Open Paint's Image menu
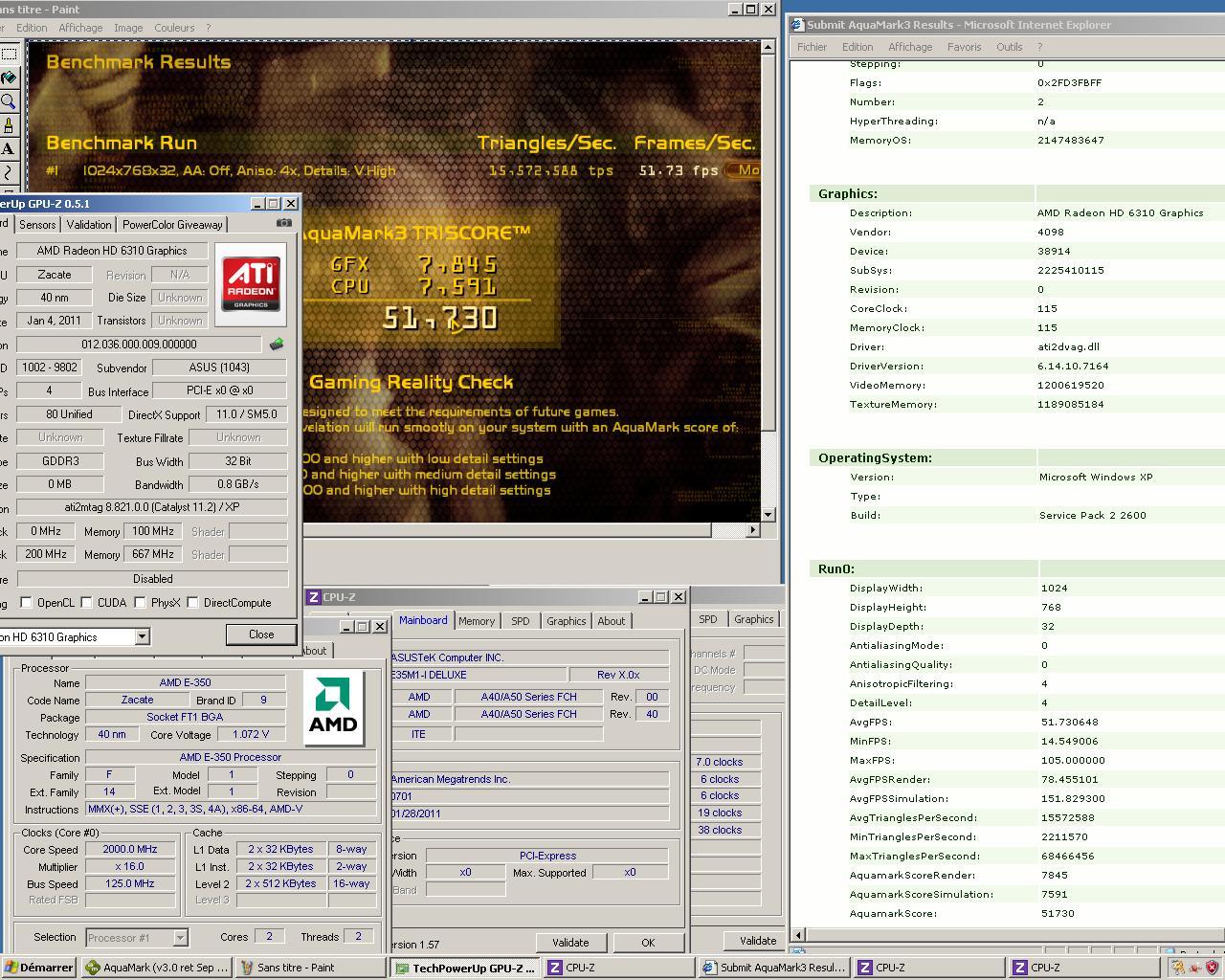 pyautogui.click(x=128, y=28)
